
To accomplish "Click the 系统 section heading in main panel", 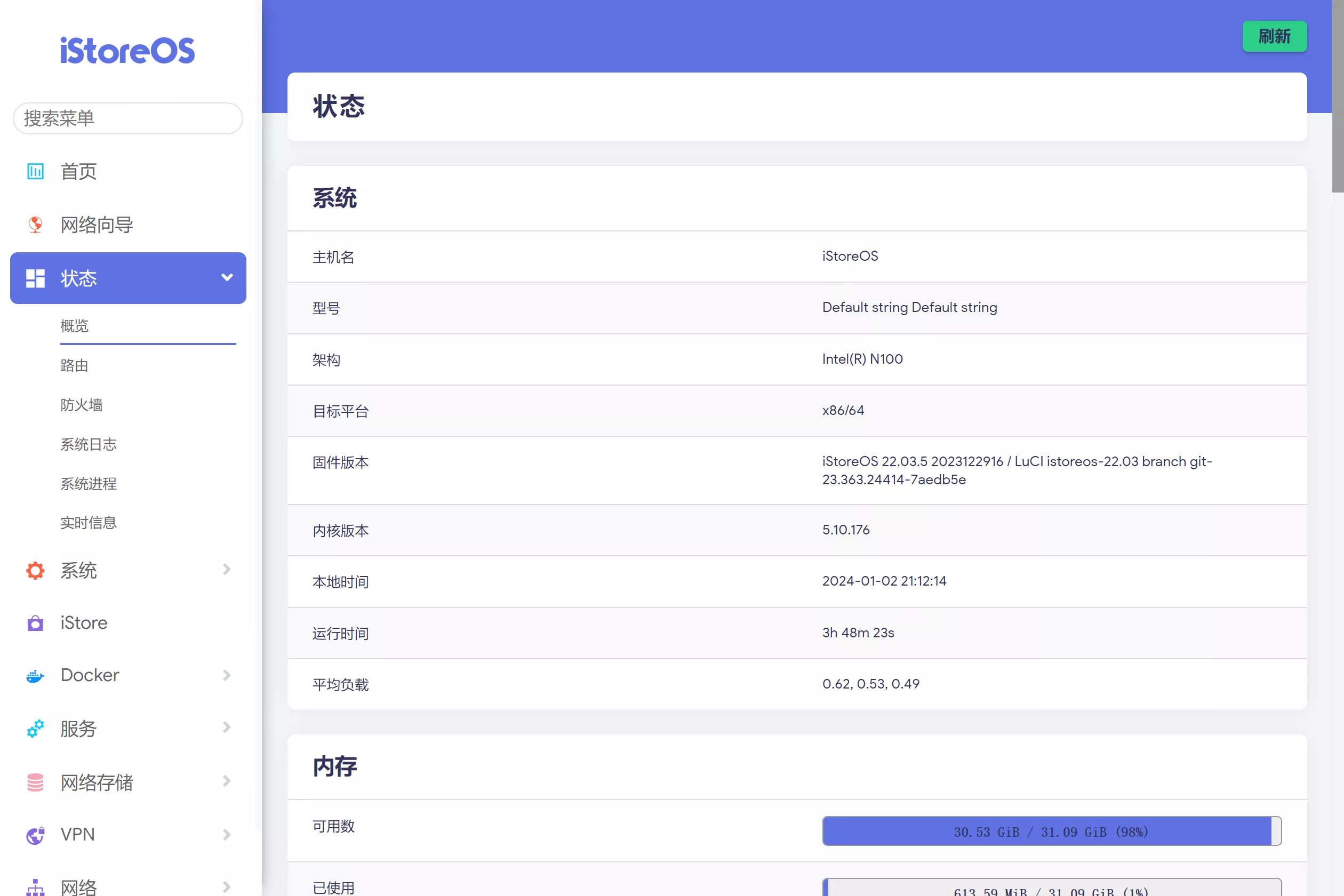I will coord(334,198).
